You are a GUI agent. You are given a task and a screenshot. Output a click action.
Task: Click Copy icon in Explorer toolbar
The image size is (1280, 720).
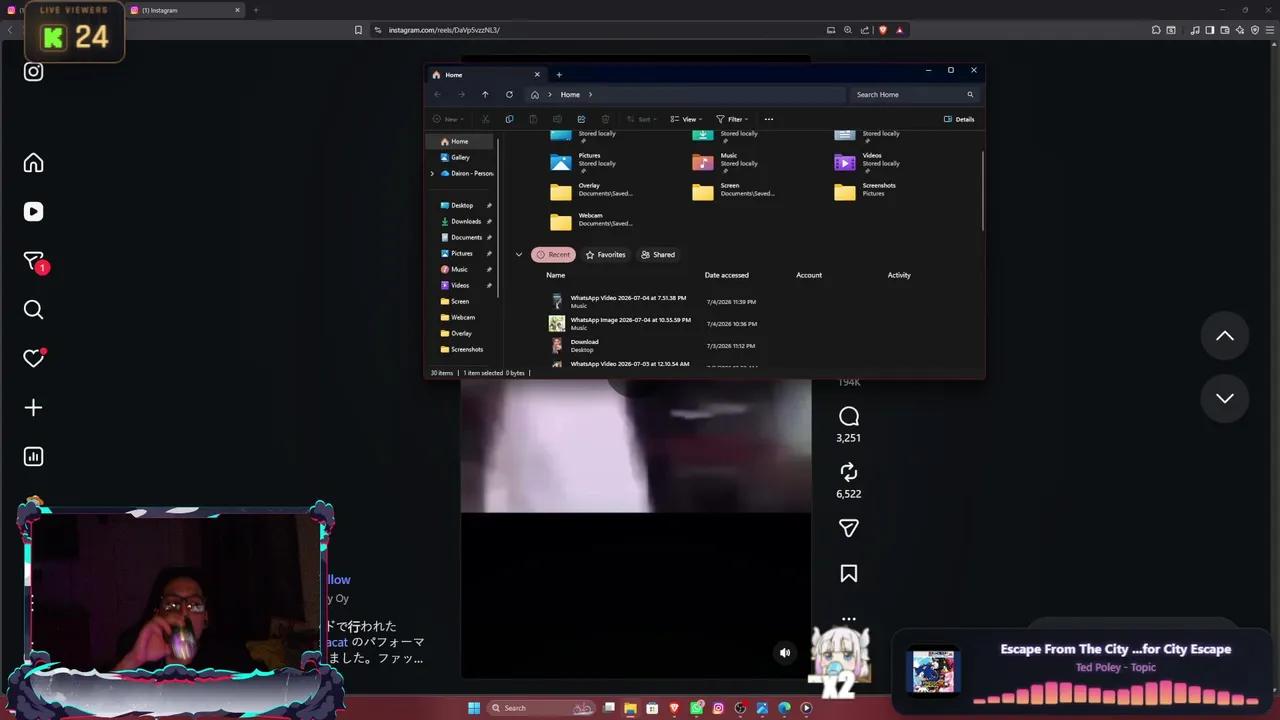coord(509,119)
